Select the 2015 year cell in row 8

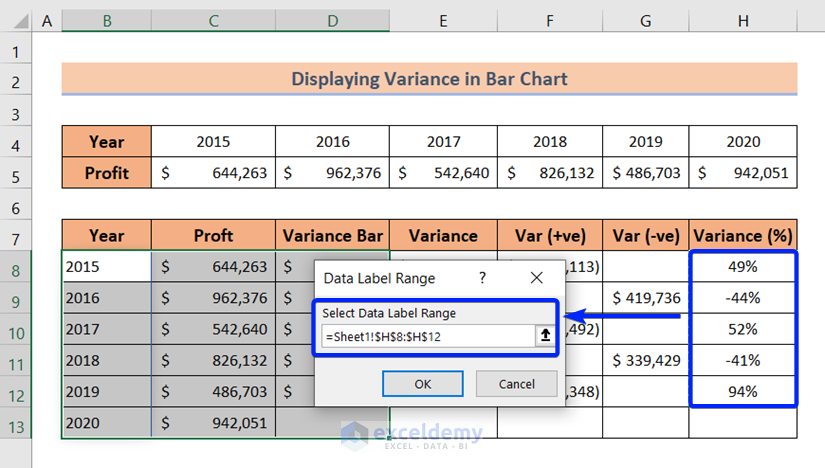point(107,267)
